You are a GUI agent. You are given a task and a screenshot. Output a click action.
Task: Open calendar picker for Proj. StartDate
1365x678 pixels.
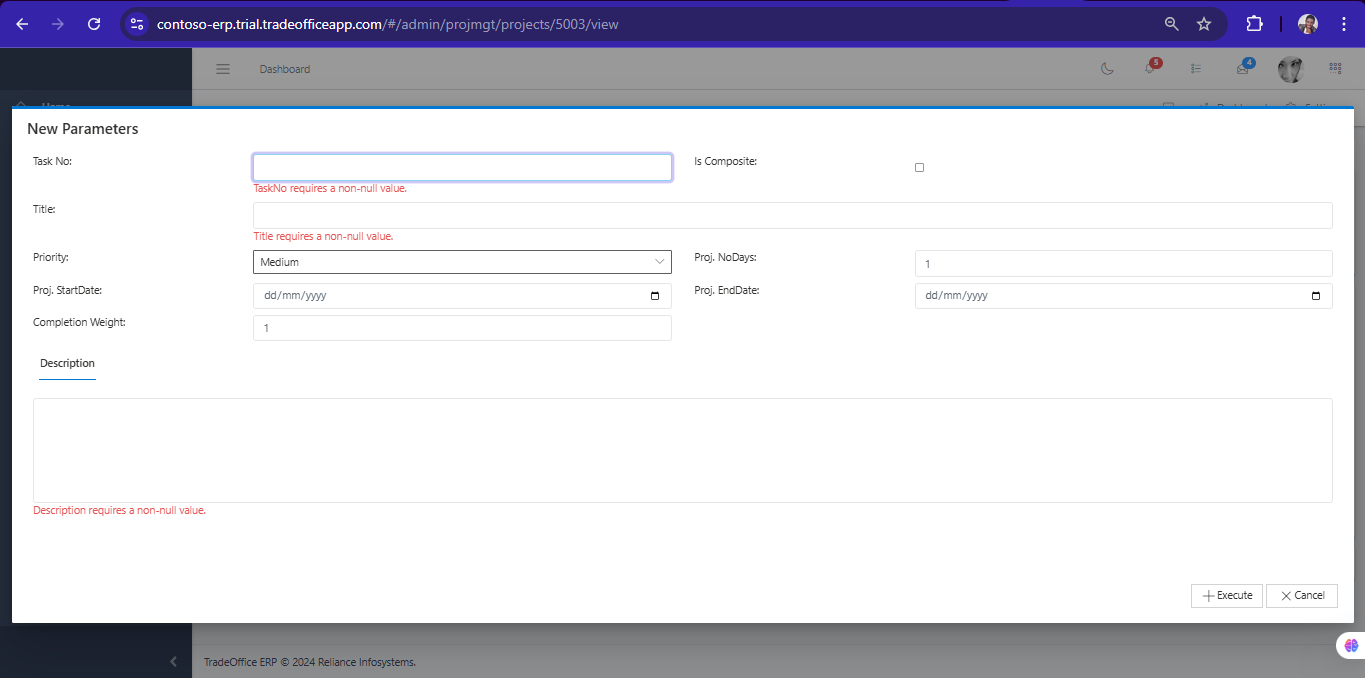click(655, 296)
